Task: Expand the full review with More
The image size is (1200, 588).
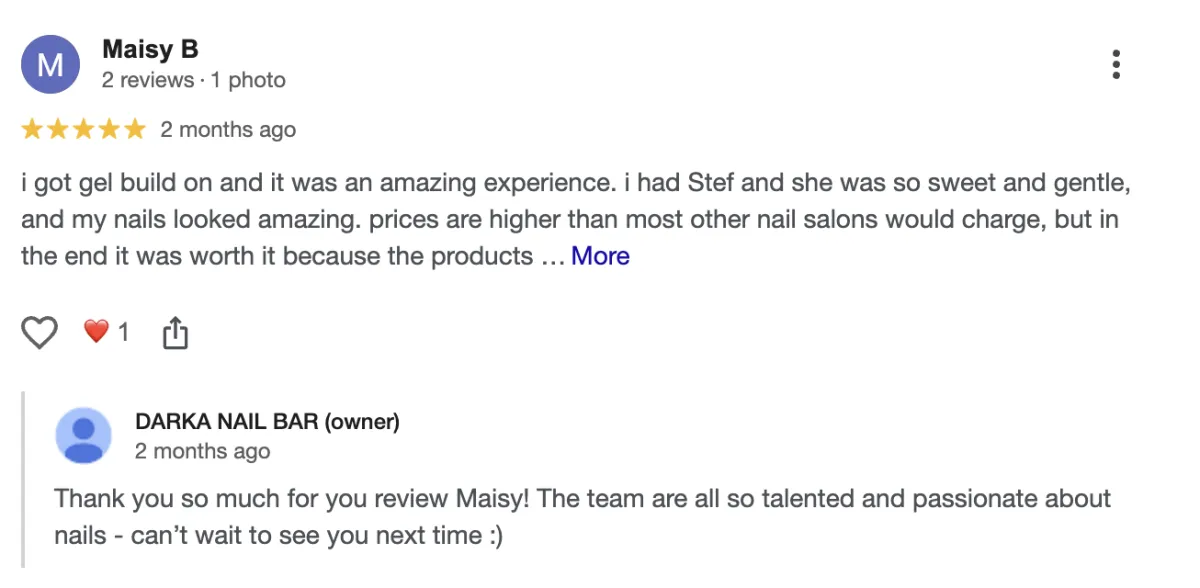Action: 600,256
